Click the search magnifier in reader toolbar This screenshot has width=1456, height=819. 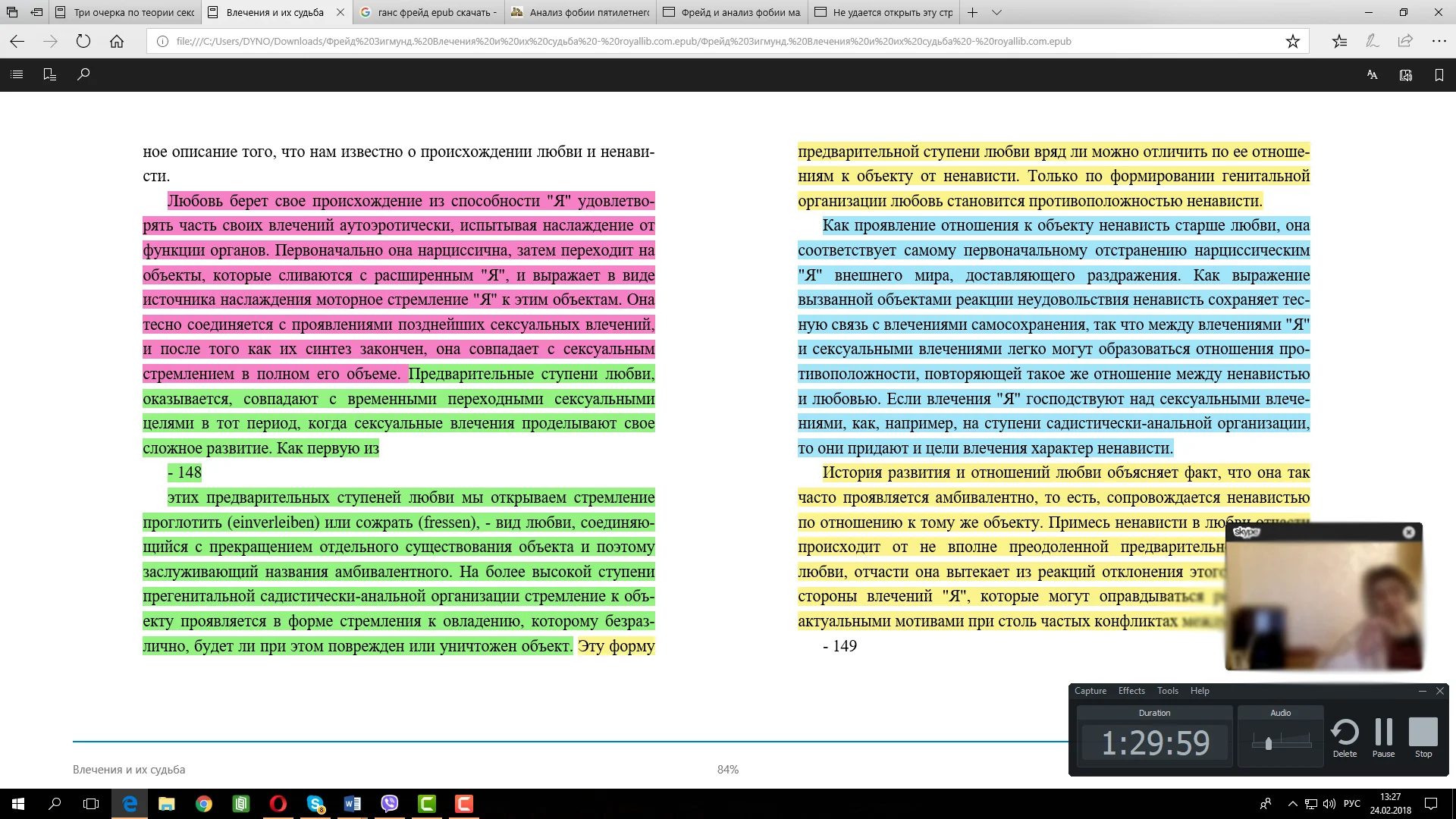pyautogui.click(x=83, y=74)
